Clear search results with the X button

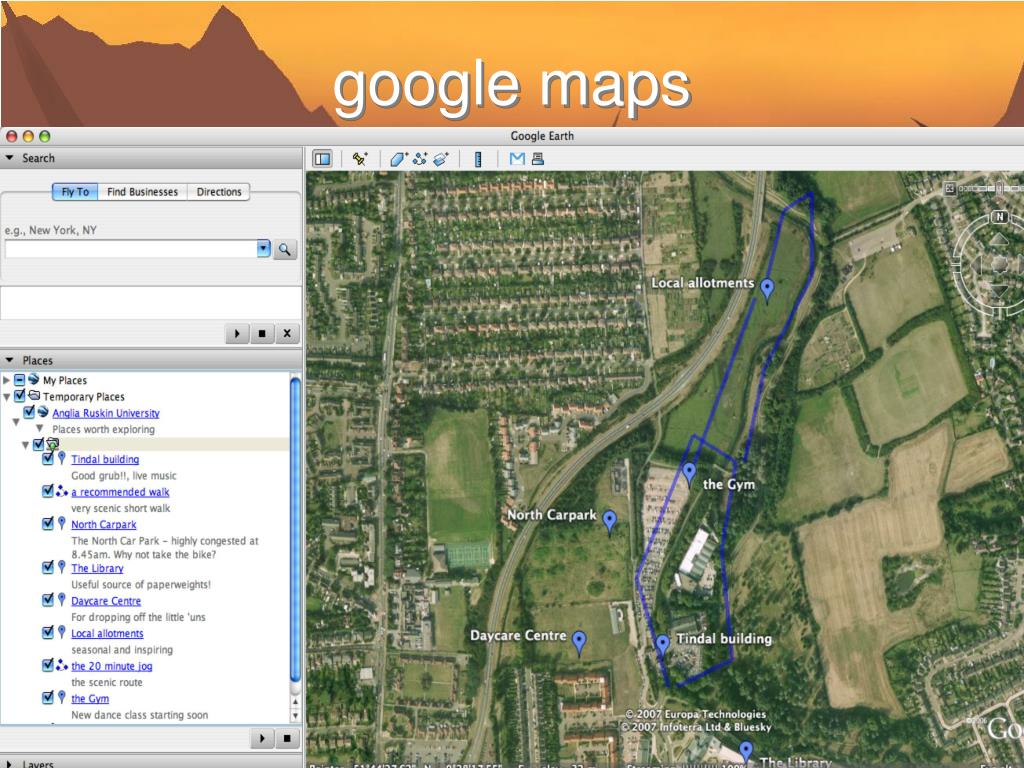(287, 333)
